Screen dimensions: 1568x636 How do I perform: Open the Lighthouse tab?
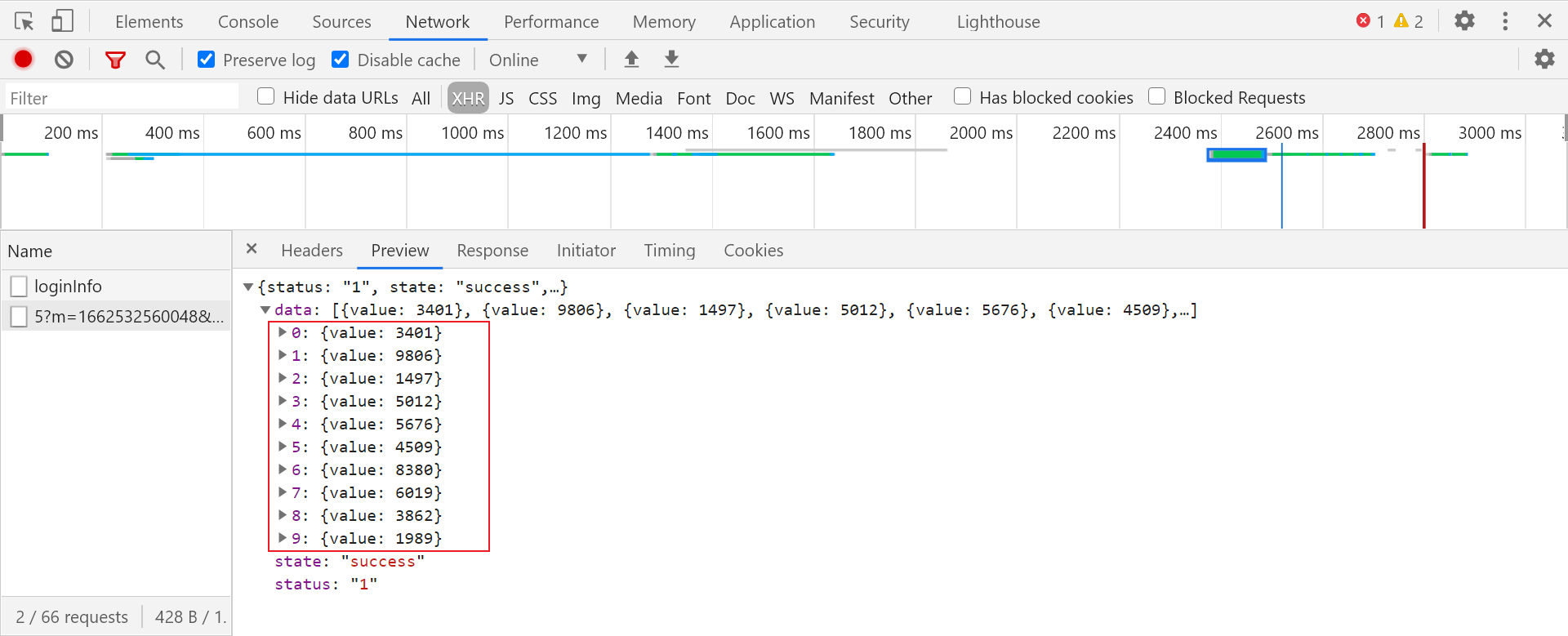click(999, 22)
